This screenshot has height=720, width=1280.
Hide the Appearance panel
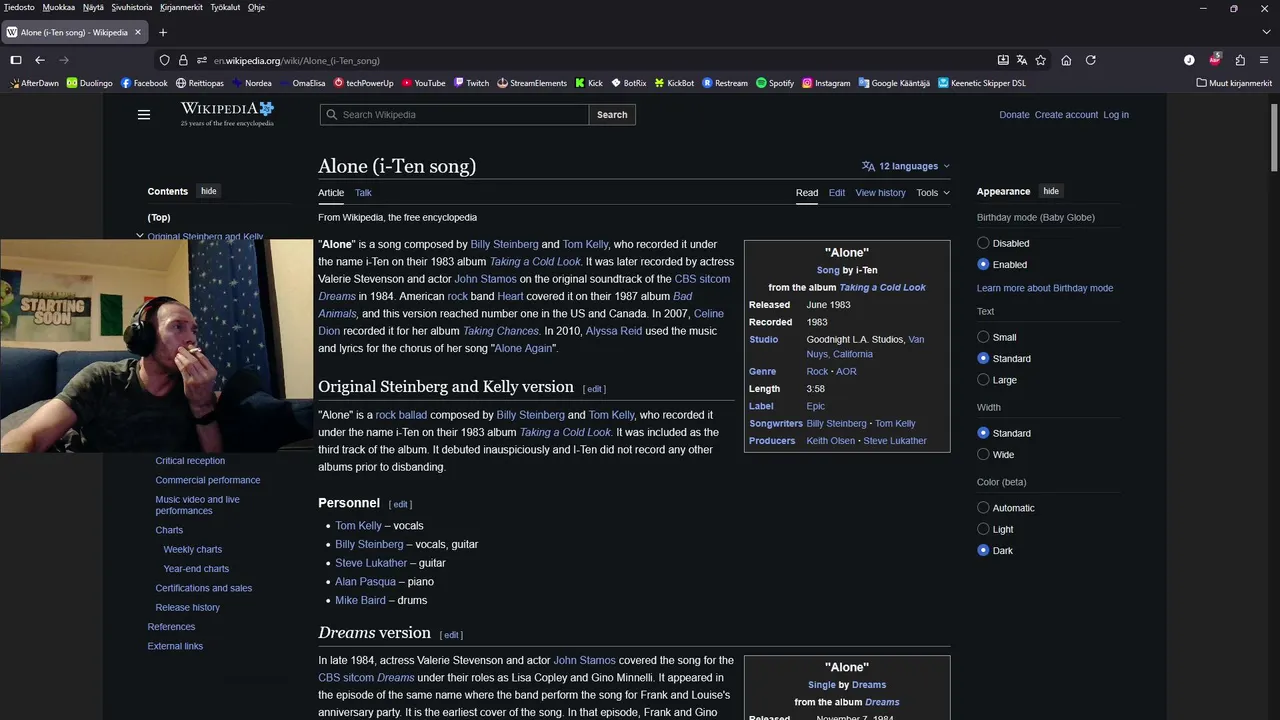1051,191
